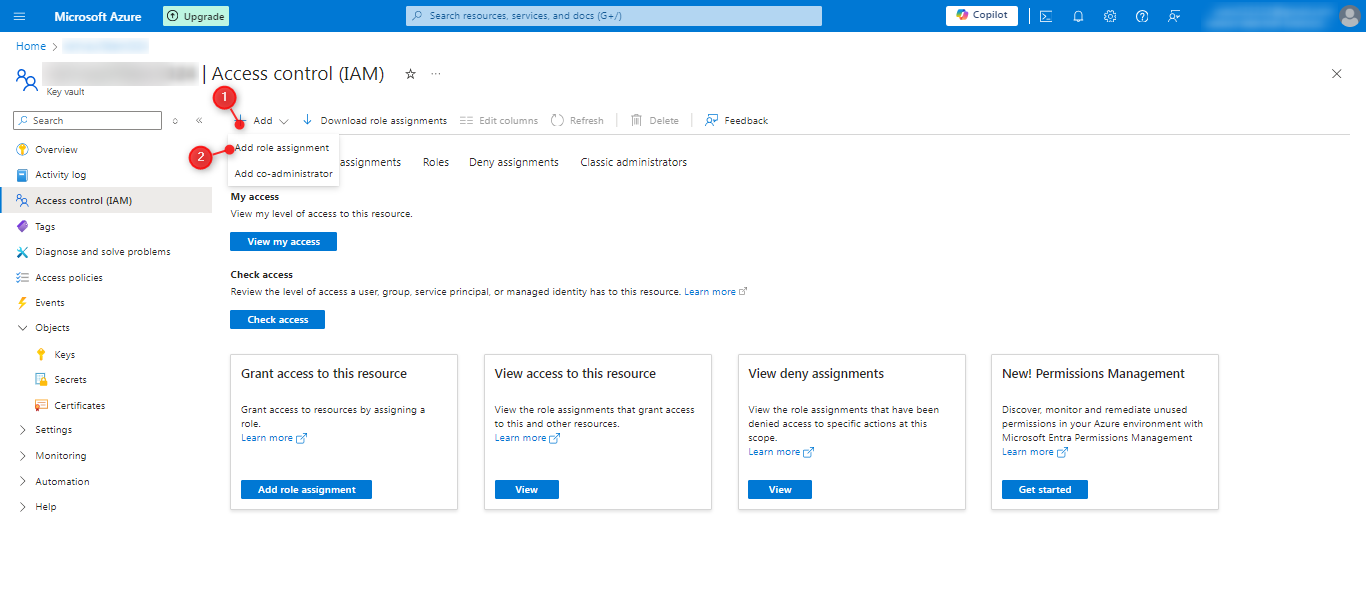Viewport: 1366px width, 615px height.
Task: Click the View my access button
Action: [x=283, y=242]
